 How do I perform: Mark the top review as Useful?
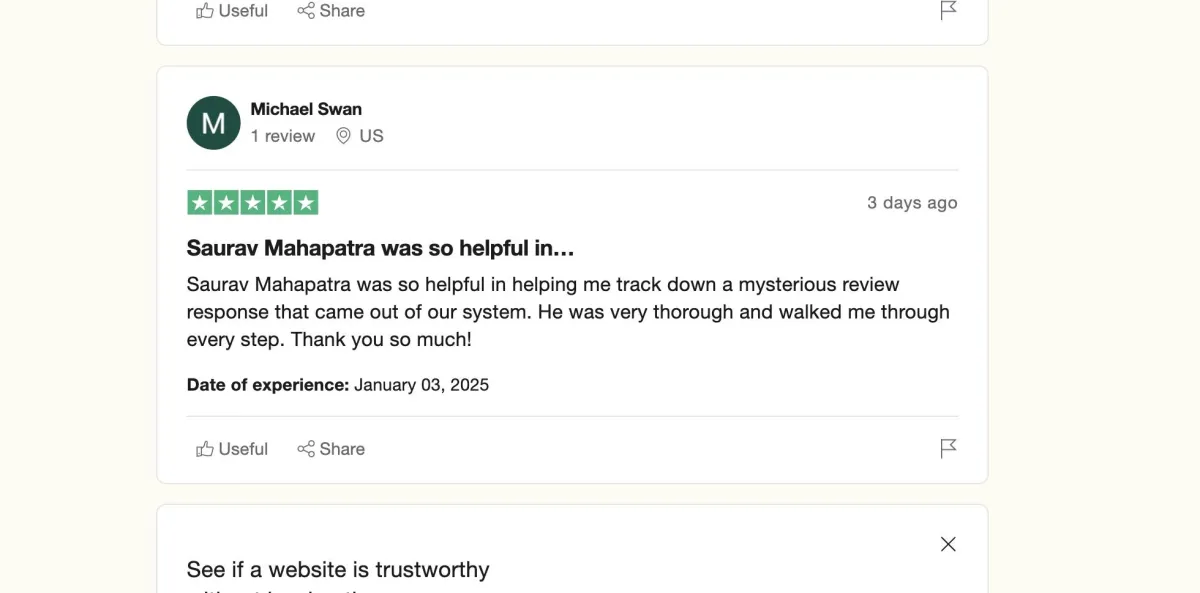point(232,11)
